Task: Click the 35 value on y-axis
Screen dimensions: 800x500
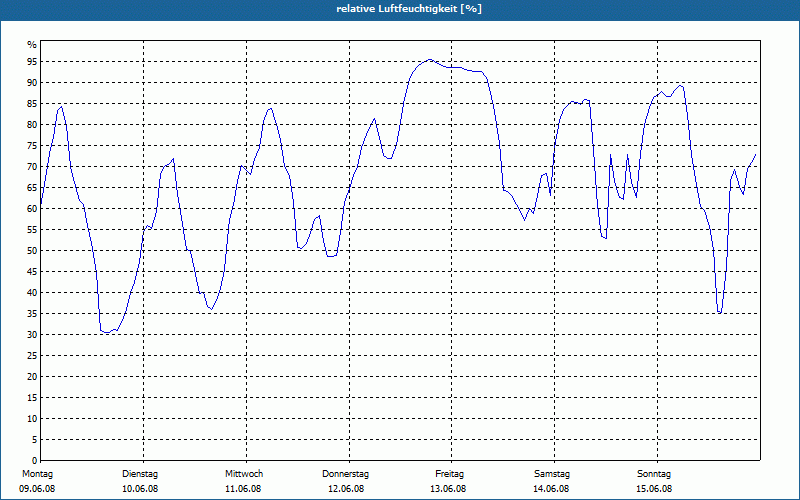Action: point(32,314)
